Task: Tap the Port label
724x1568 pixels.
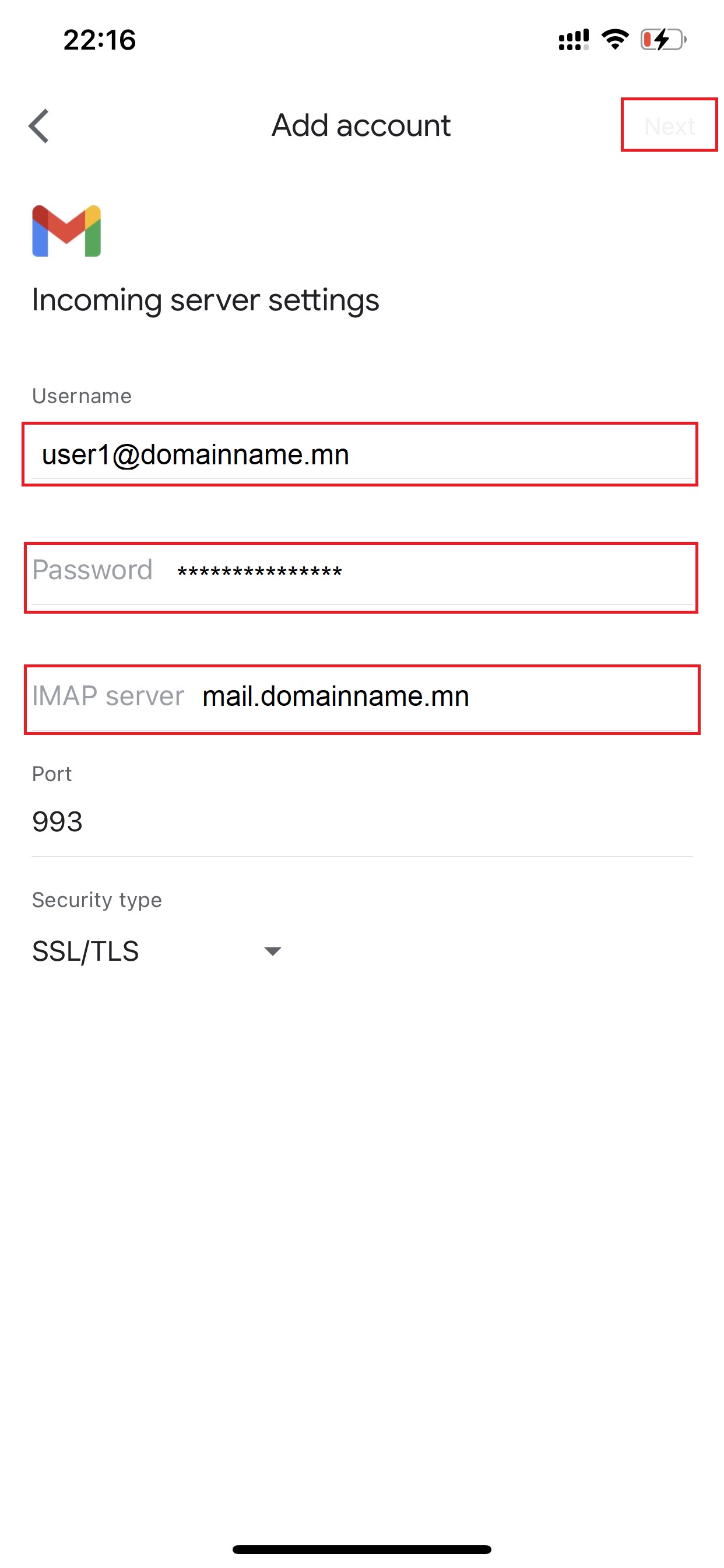Action: pos(52,774)
